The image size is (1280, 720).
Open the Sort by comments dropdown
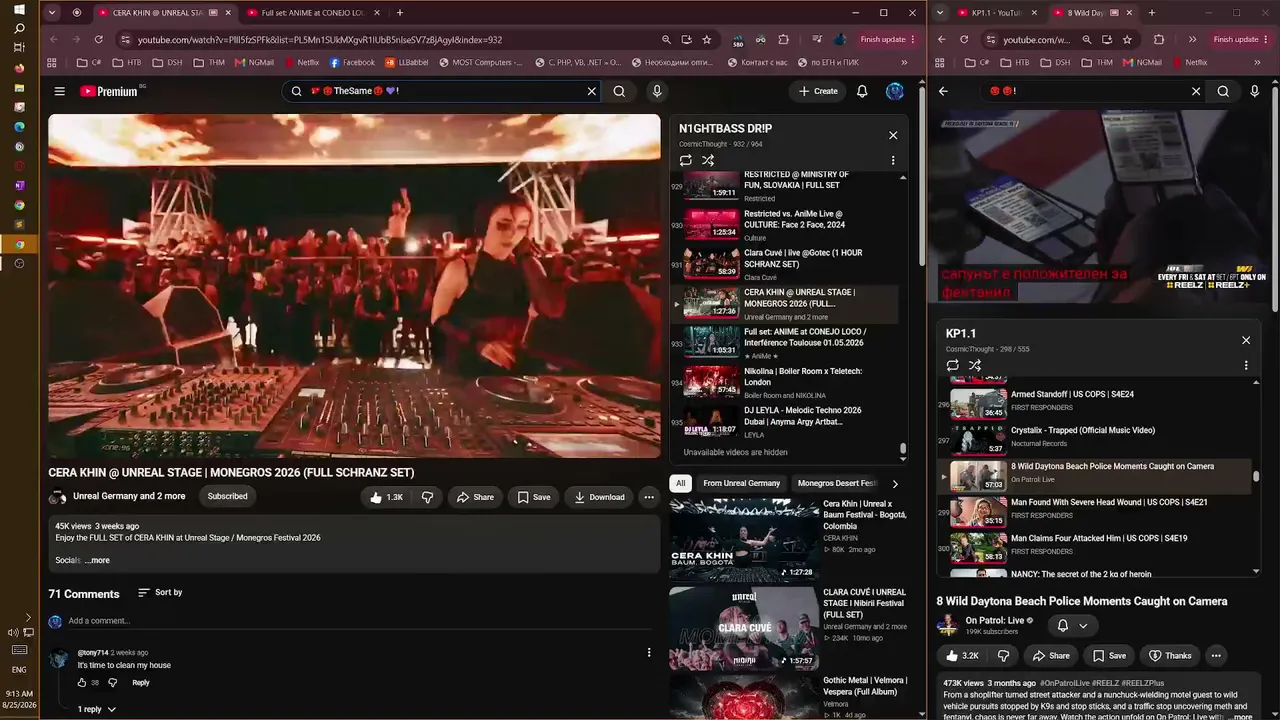pos(160,593)
